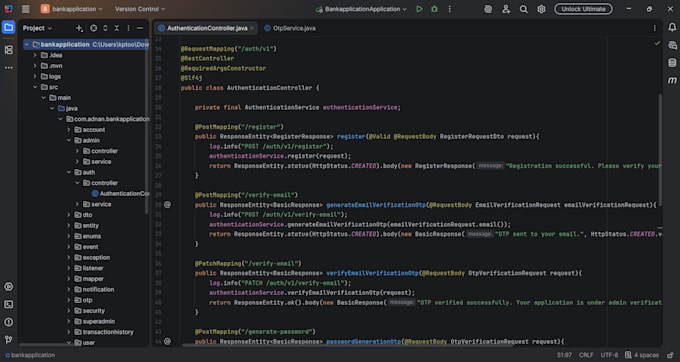
Task: Select the notification package
Action: (x=94, y=289)
